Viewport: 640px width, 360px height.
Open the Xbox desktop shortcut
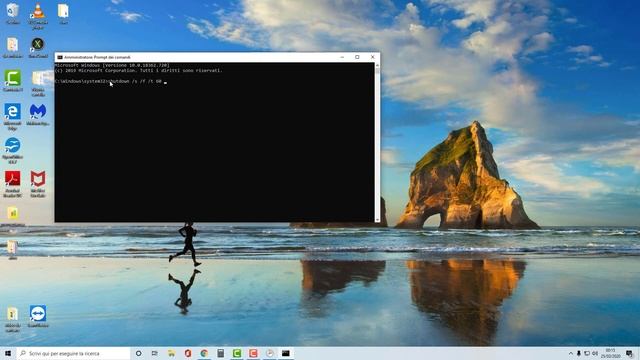38,47
